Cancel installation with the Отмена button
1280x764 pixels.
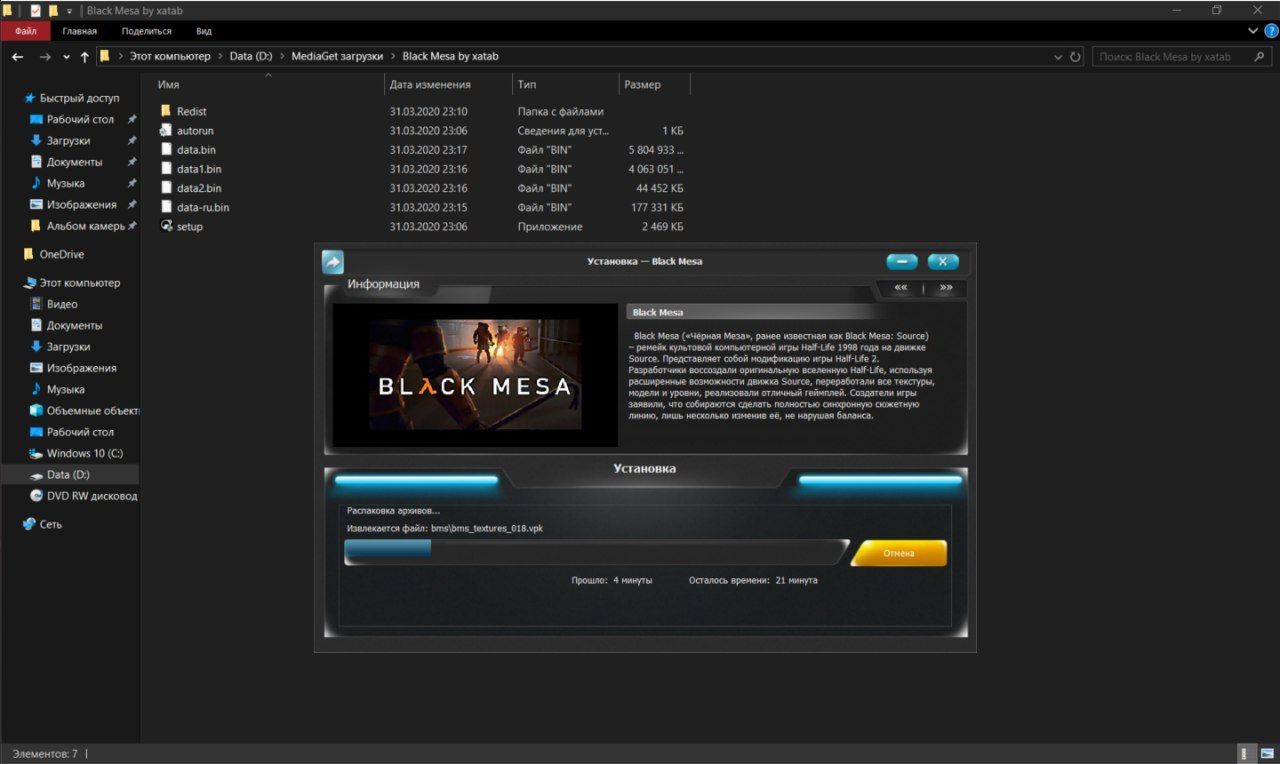pos(899,553)
